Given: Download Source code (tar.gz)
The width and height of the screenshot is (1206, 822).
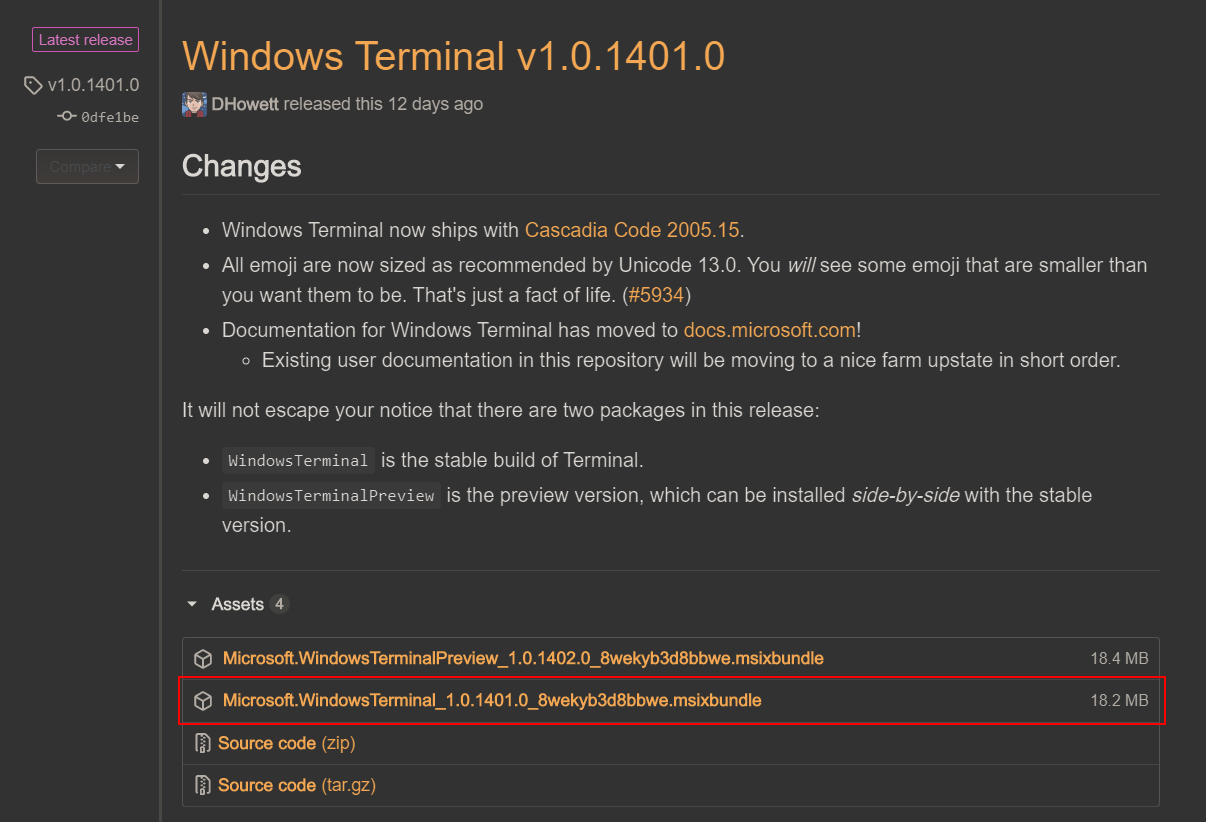Looking at the screenshot, I should [x=297, y=785].
